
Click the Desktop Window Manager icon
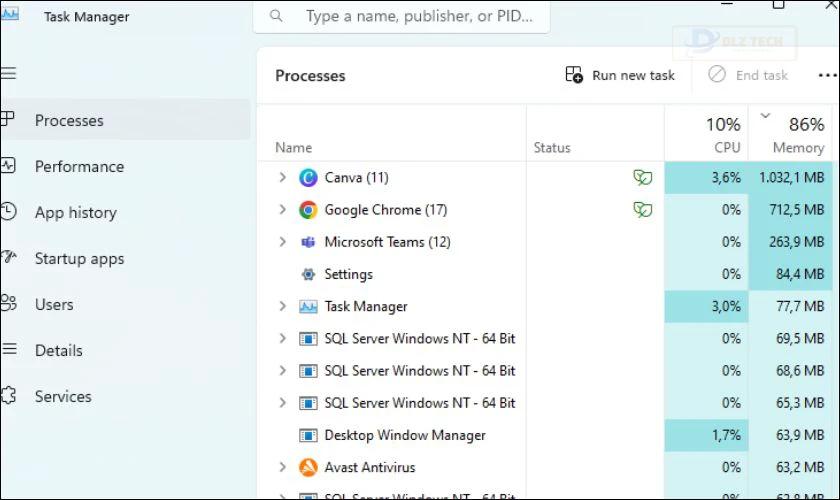[308, 436]
